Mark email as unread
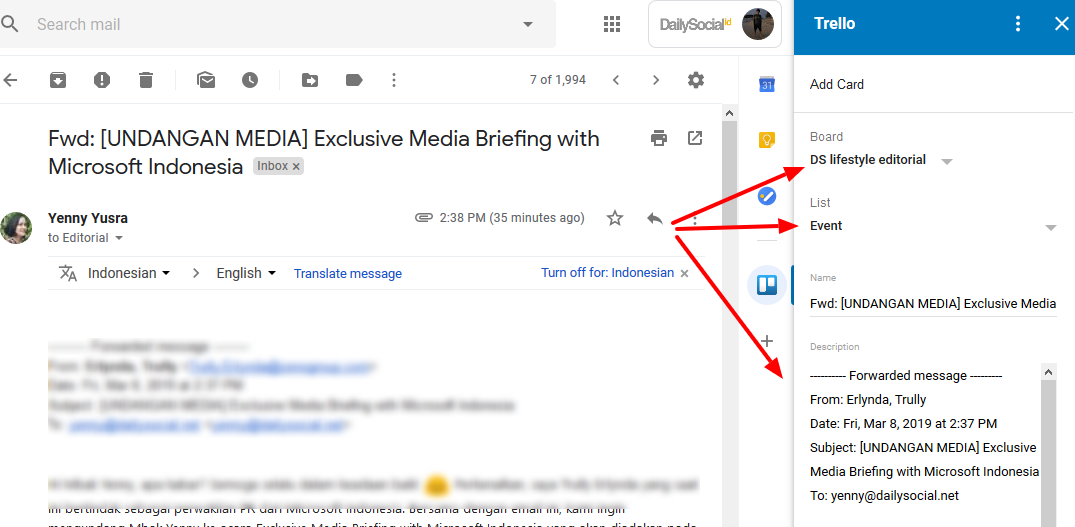Image resolution: width=1075 pixels, height=527 pixels. point(206,80)
